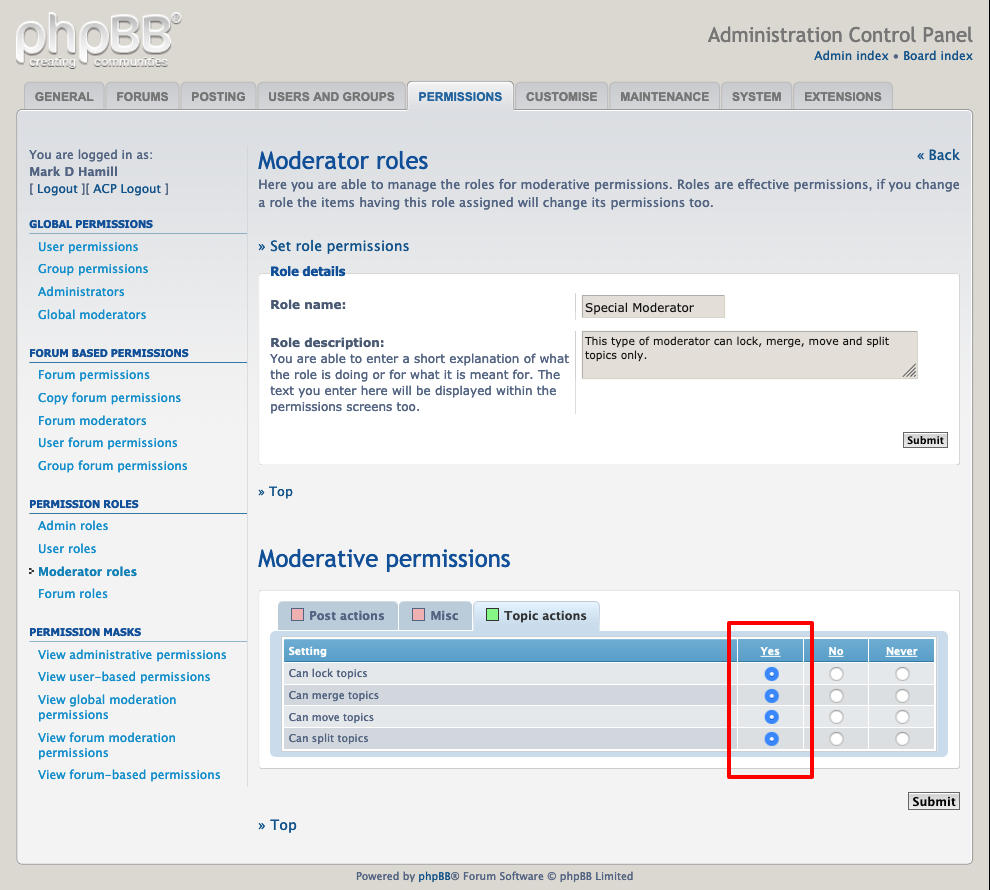Click the No column header
The image size is (990, 890).
tap(835, 651)
